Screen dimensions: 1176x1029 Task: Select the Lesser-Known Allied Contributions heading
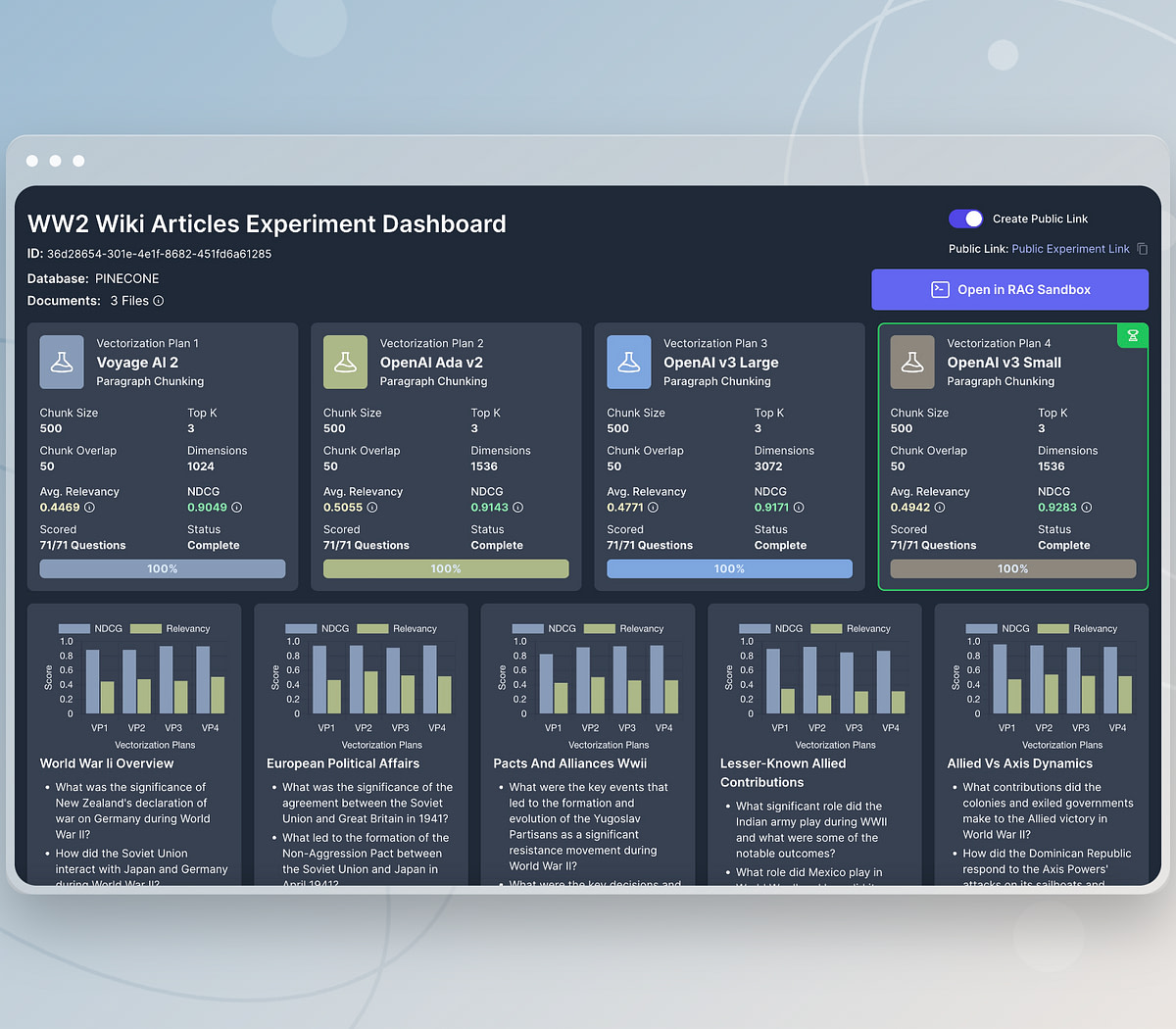tap(783, 772)
